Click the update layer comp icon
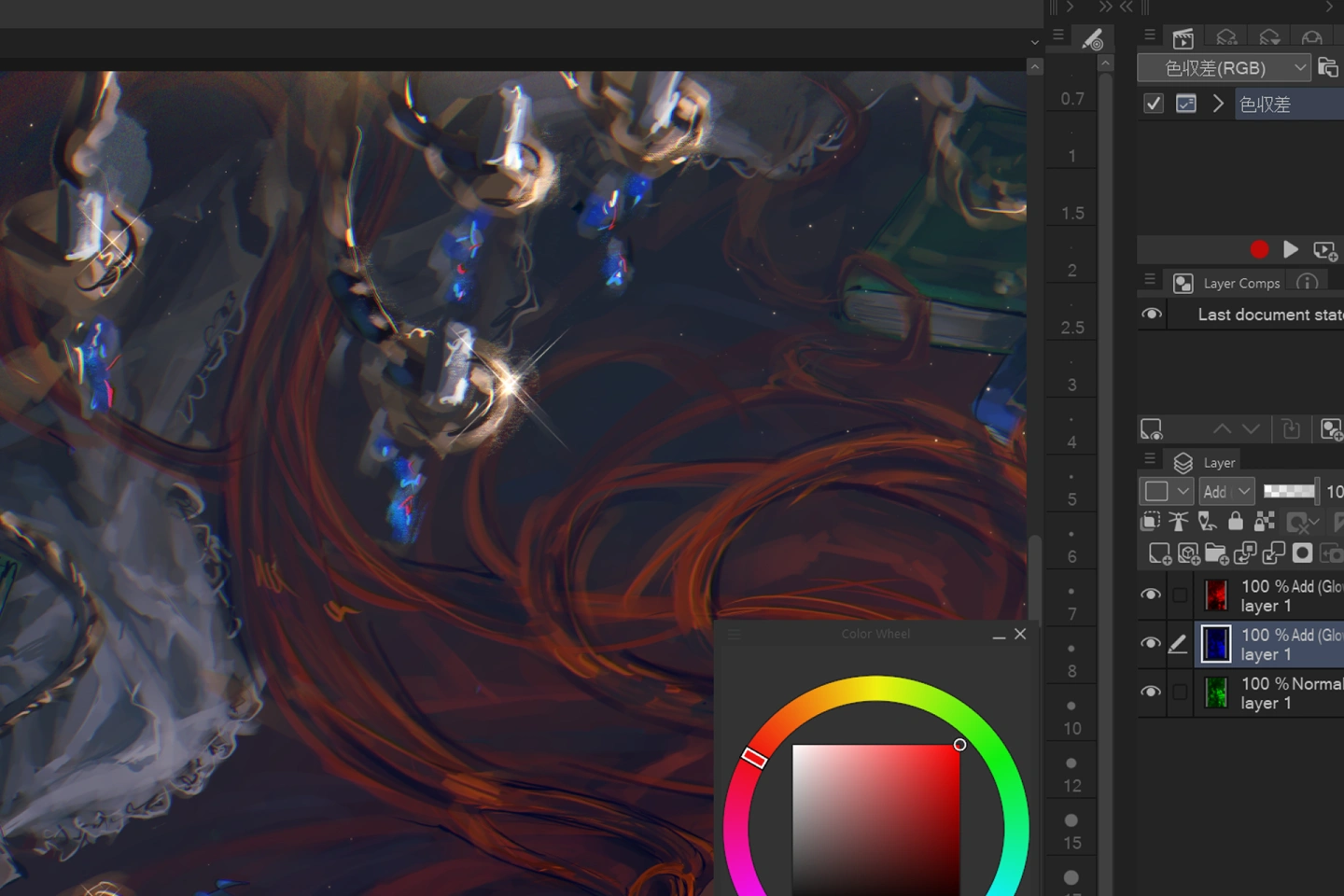This screenshot has width=1344, height=896. [x=1291, y=428]
